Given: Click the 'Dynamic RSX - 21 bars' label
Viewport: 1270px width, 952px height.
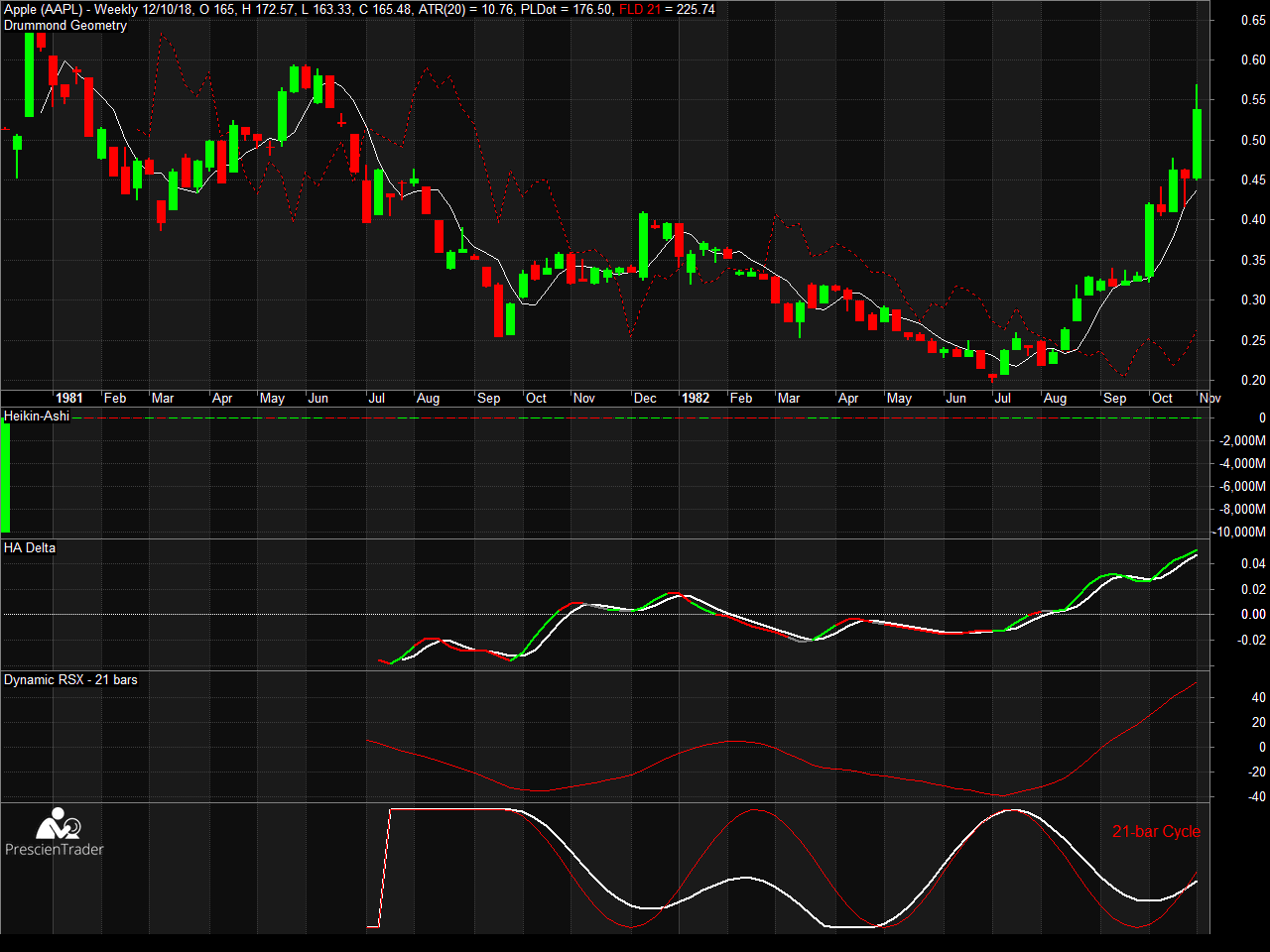Looking at the screenshot, I should (70, 679).
